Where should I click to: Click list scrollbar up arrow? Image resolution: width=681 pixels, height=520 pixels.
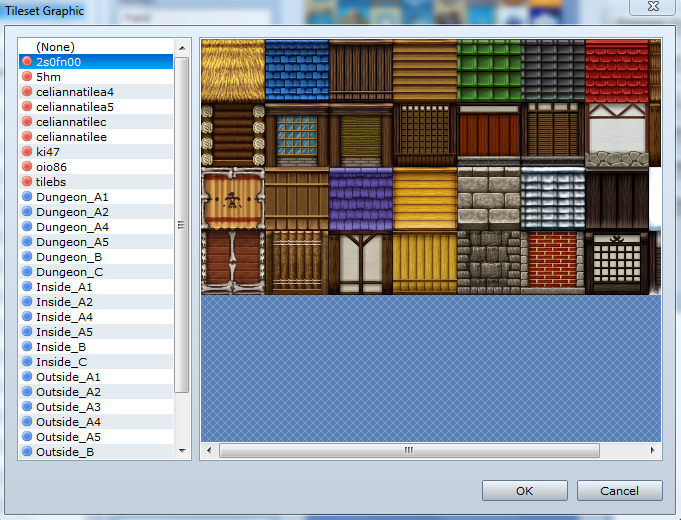(x=182, y=48)
